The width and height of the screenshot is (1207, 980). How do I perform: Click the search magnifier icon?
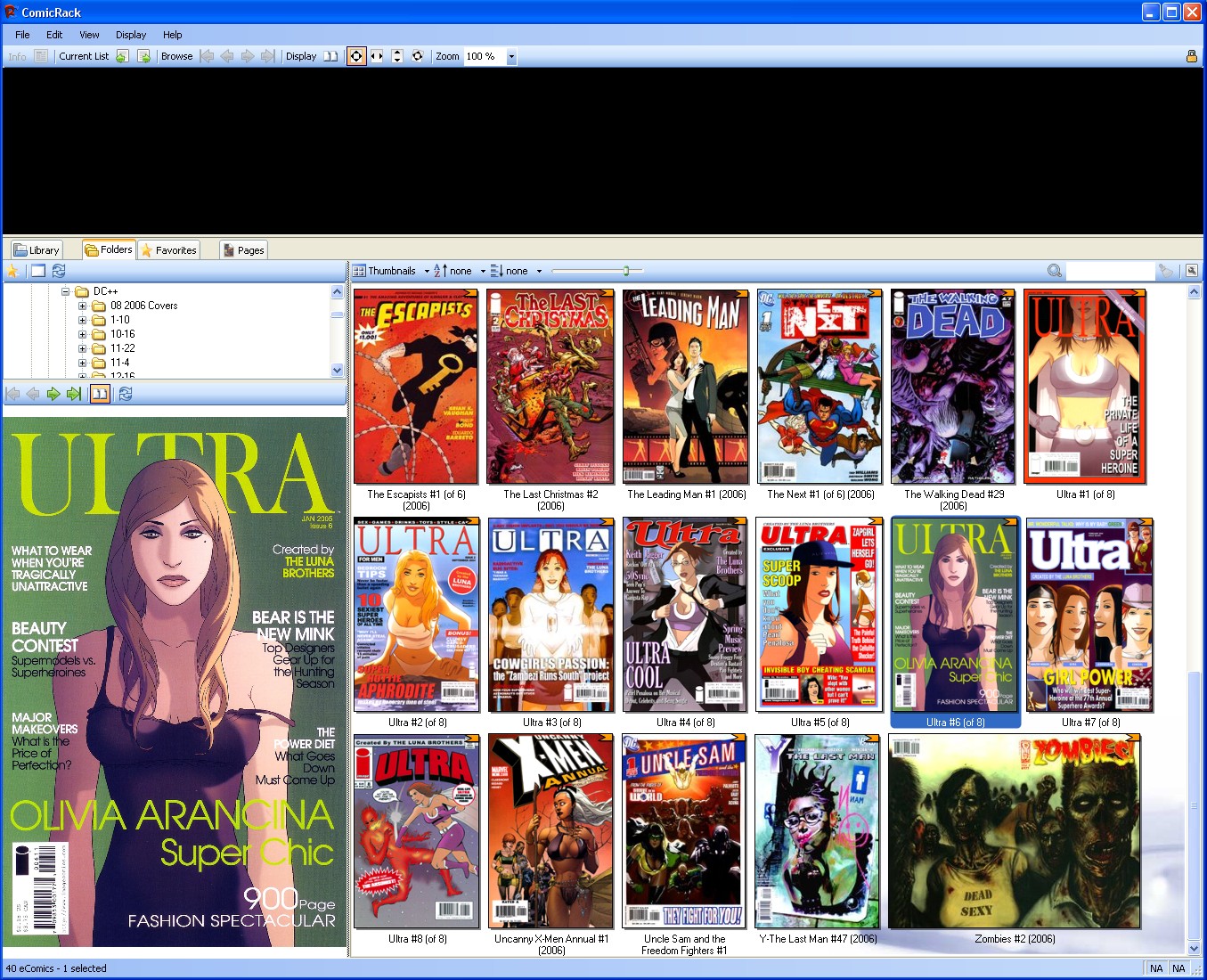(x=1055, y=271)
